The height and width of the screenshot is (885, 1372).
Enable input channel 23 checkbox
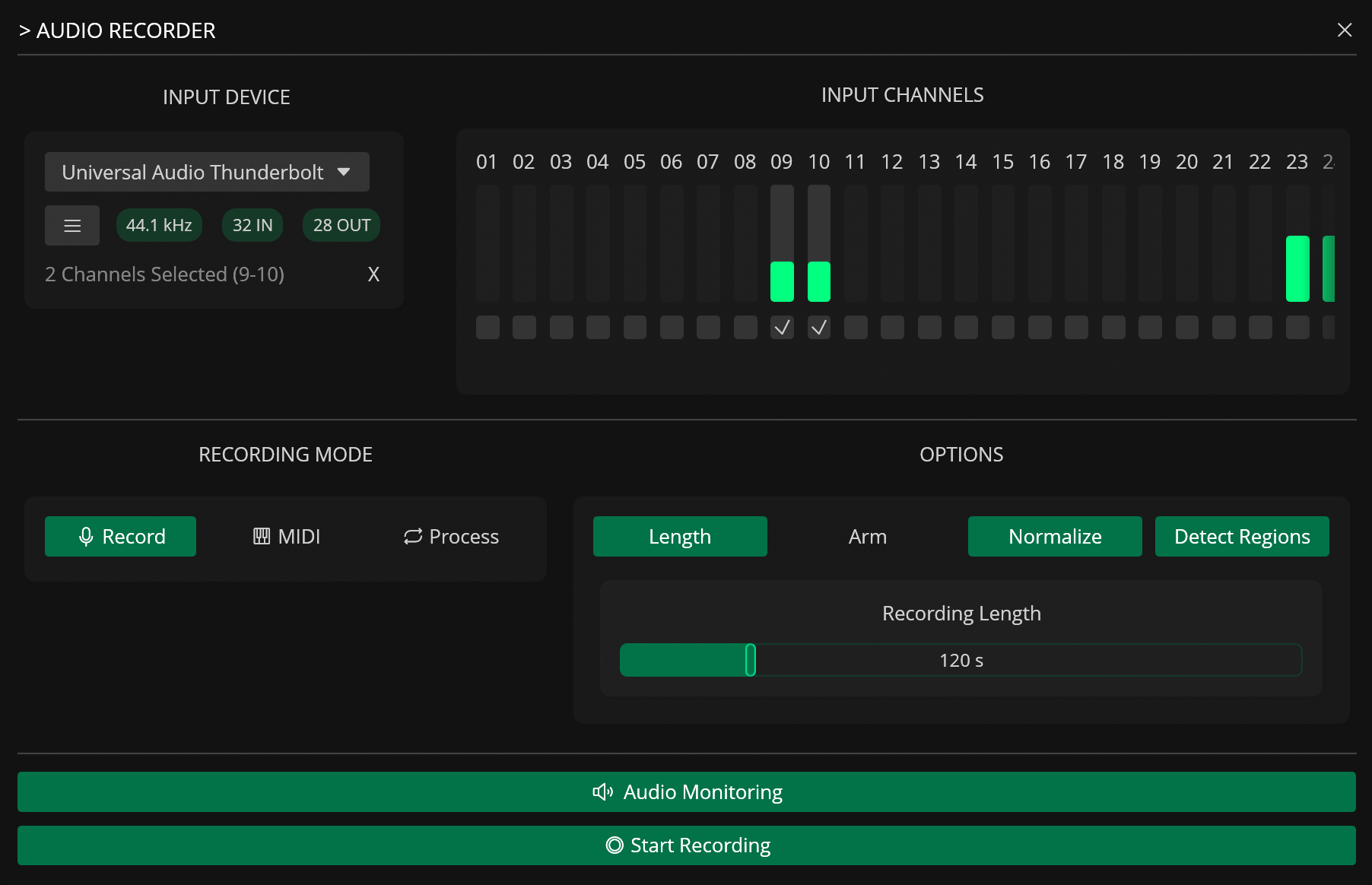(x=1297, y=328)
